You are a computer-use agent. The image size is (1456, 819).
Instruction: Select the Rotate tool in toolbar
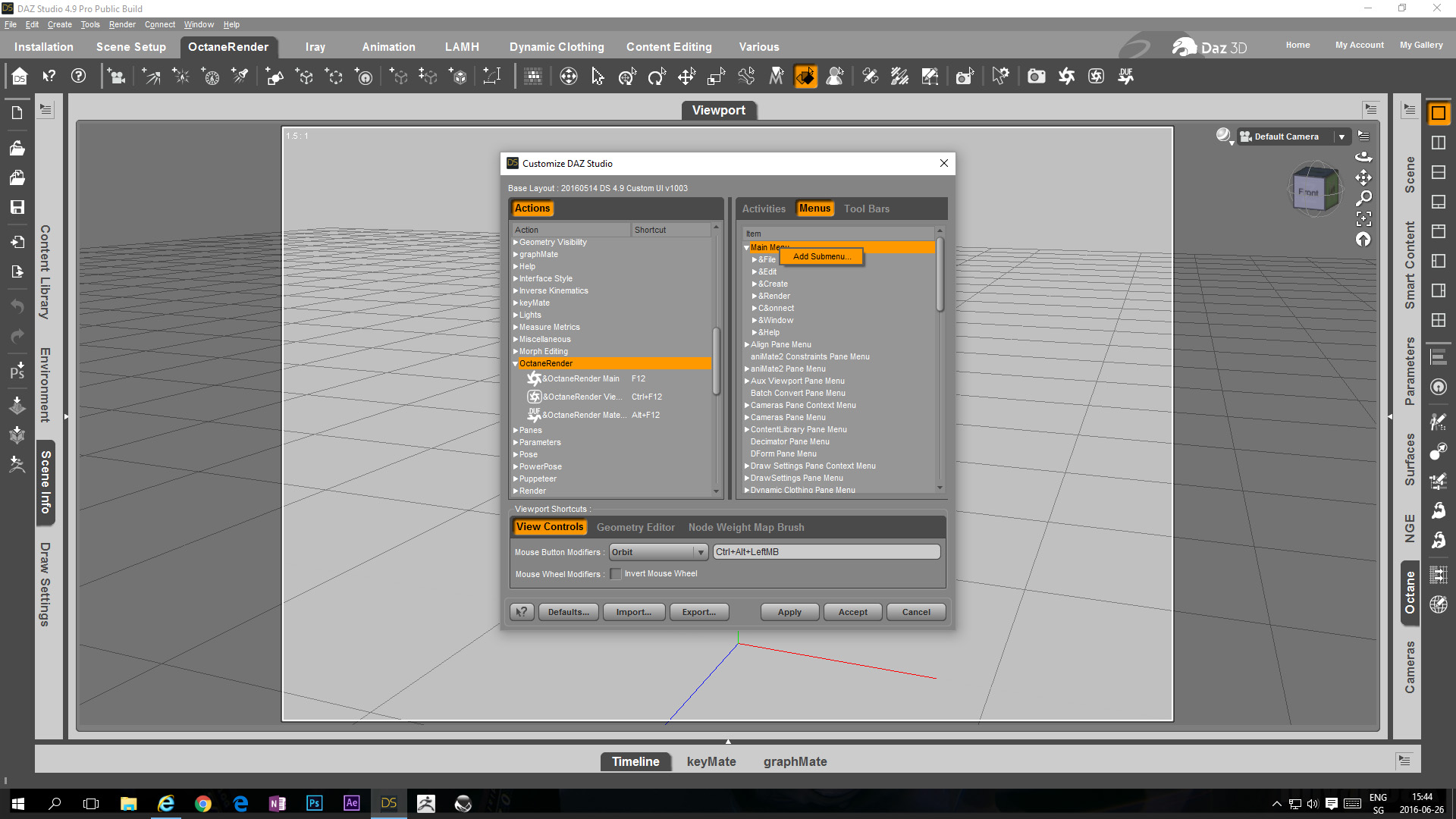tap(657, 77)
